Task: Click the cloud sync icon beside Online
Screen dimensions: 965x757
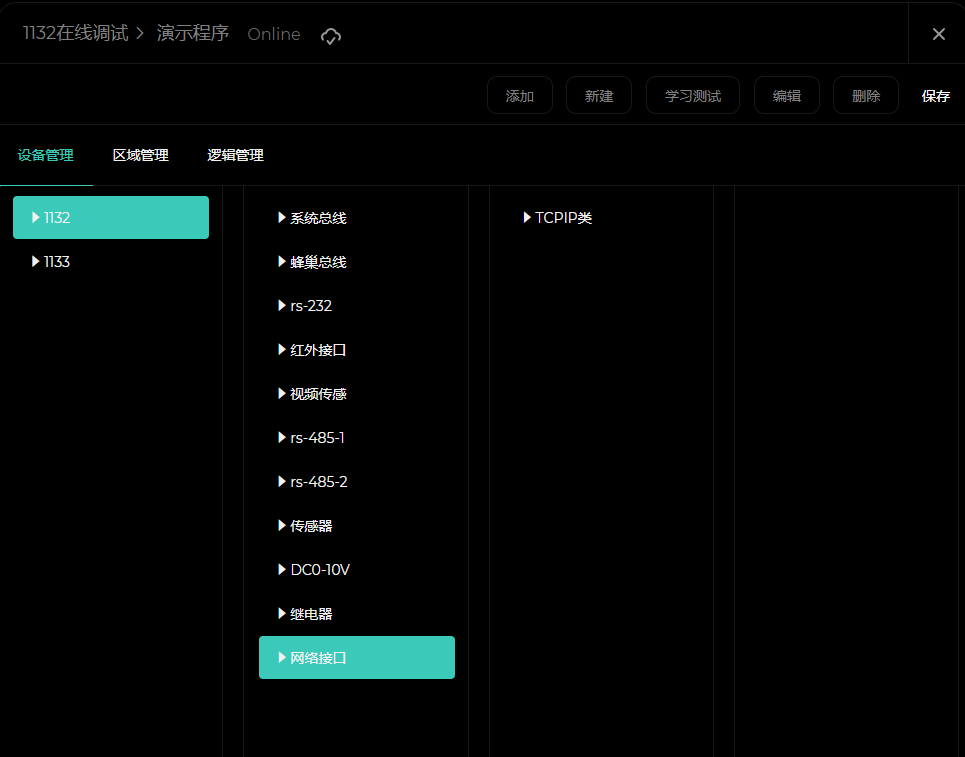Action: pyautogui.click(x=330, y=36)
